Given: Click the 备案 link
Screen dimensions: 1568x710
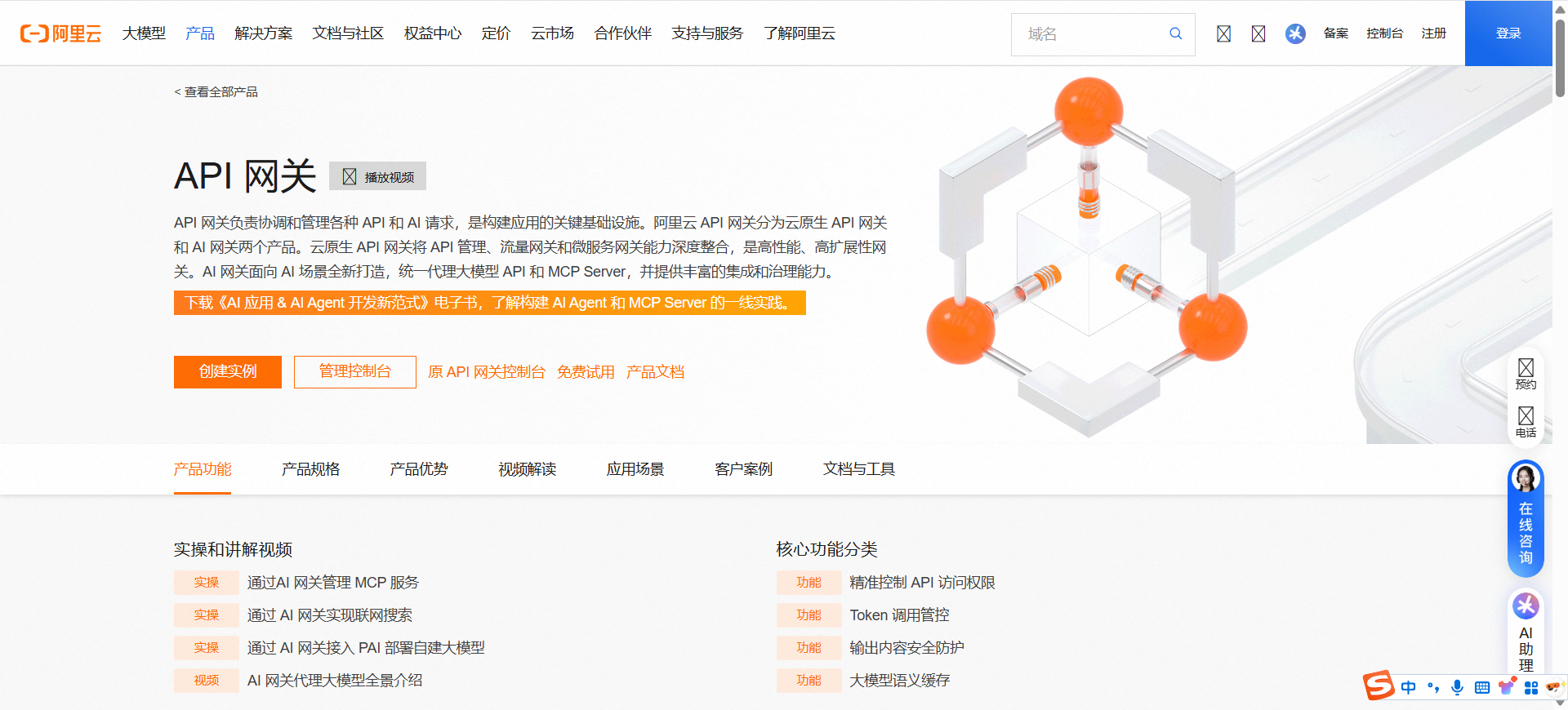Looking at the screenshot, I should pos(1336,33).
